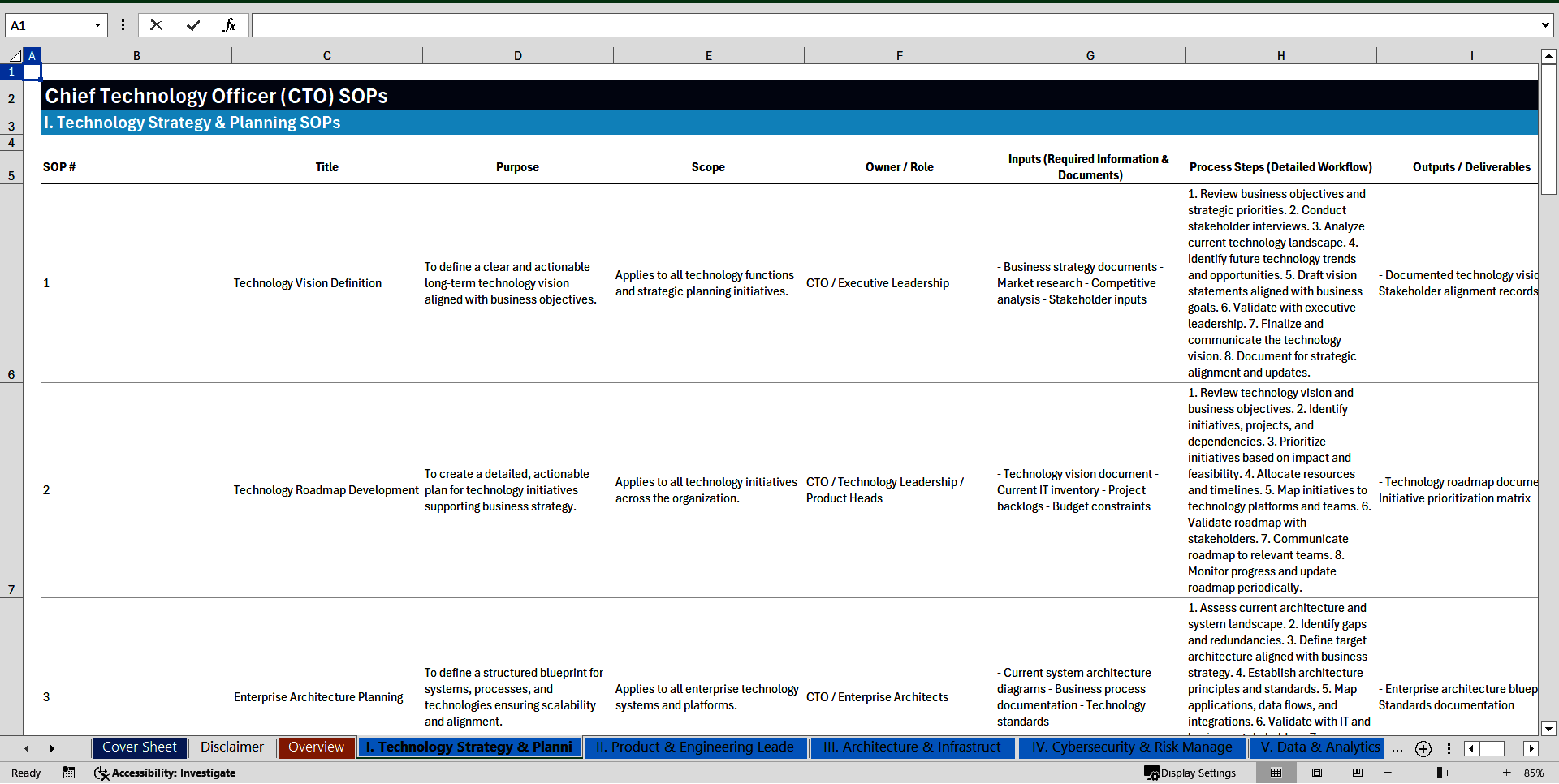Expand the formula bar
This screenshot has height=784, width=1559.
click(1544, 25)
